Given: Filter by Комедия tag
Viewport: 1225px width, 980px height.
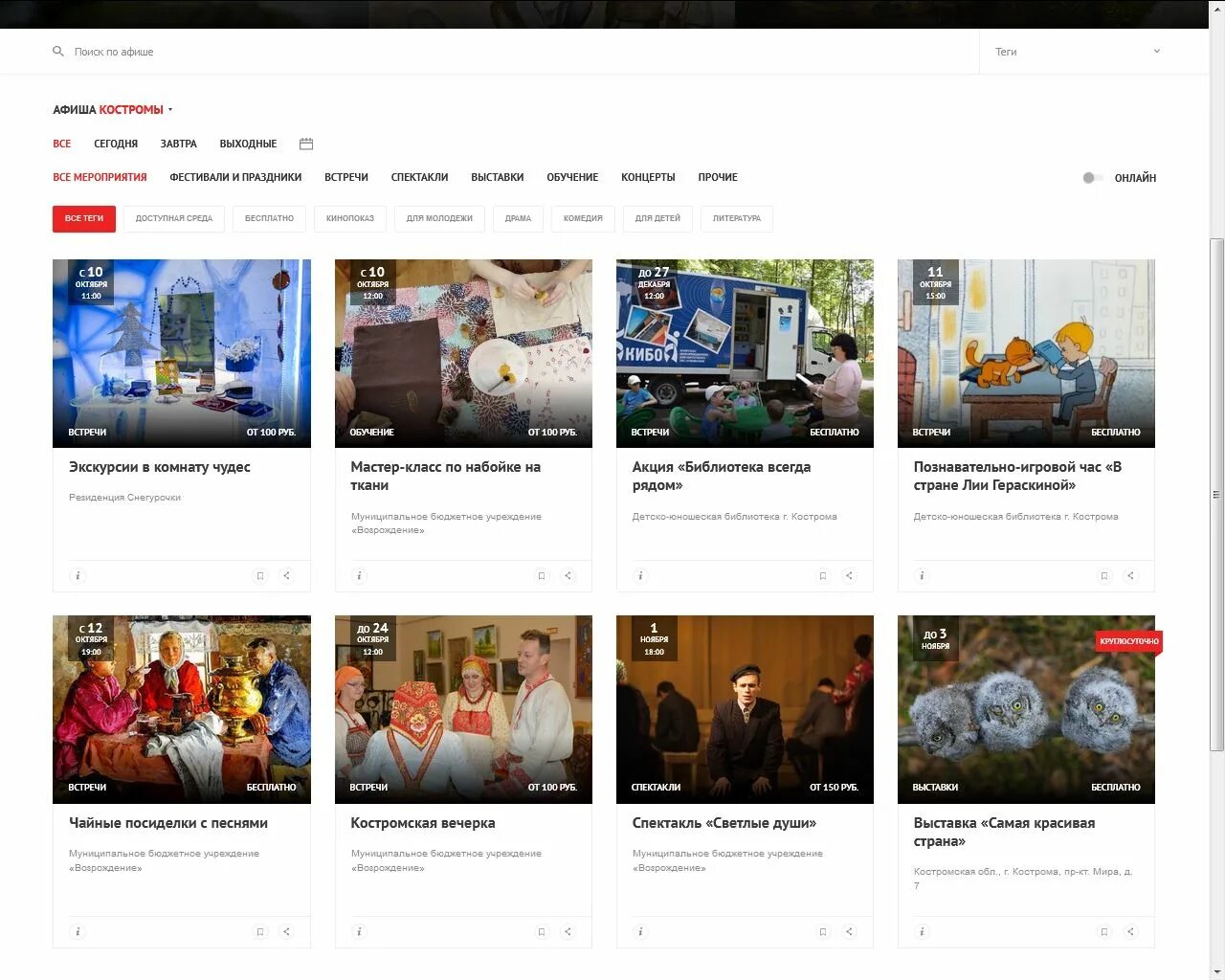Looking at the screenshot, I should [583, 218].
